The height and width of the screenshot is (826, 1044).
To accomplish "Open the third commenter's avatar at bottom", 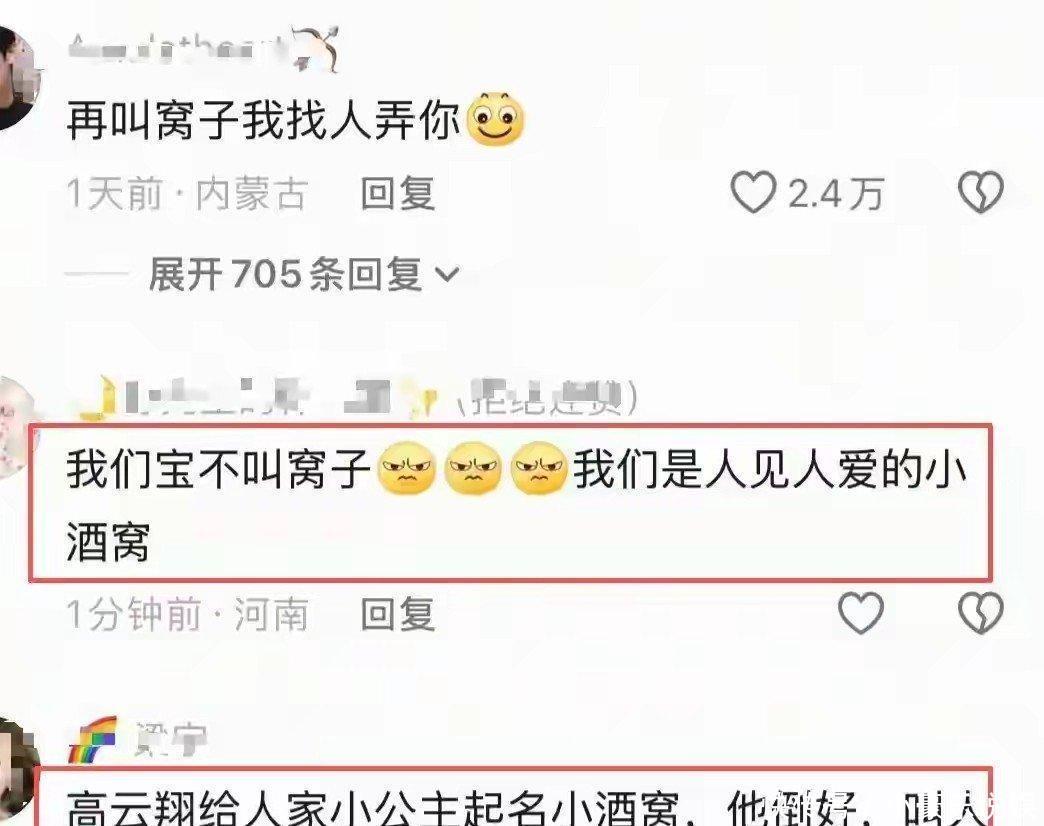I will (x=17, y=772).
